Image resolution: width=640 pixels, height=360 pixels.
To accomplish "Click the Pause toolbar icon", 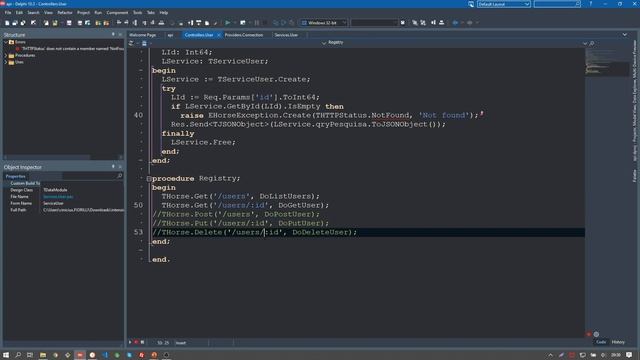I will 257,23.
